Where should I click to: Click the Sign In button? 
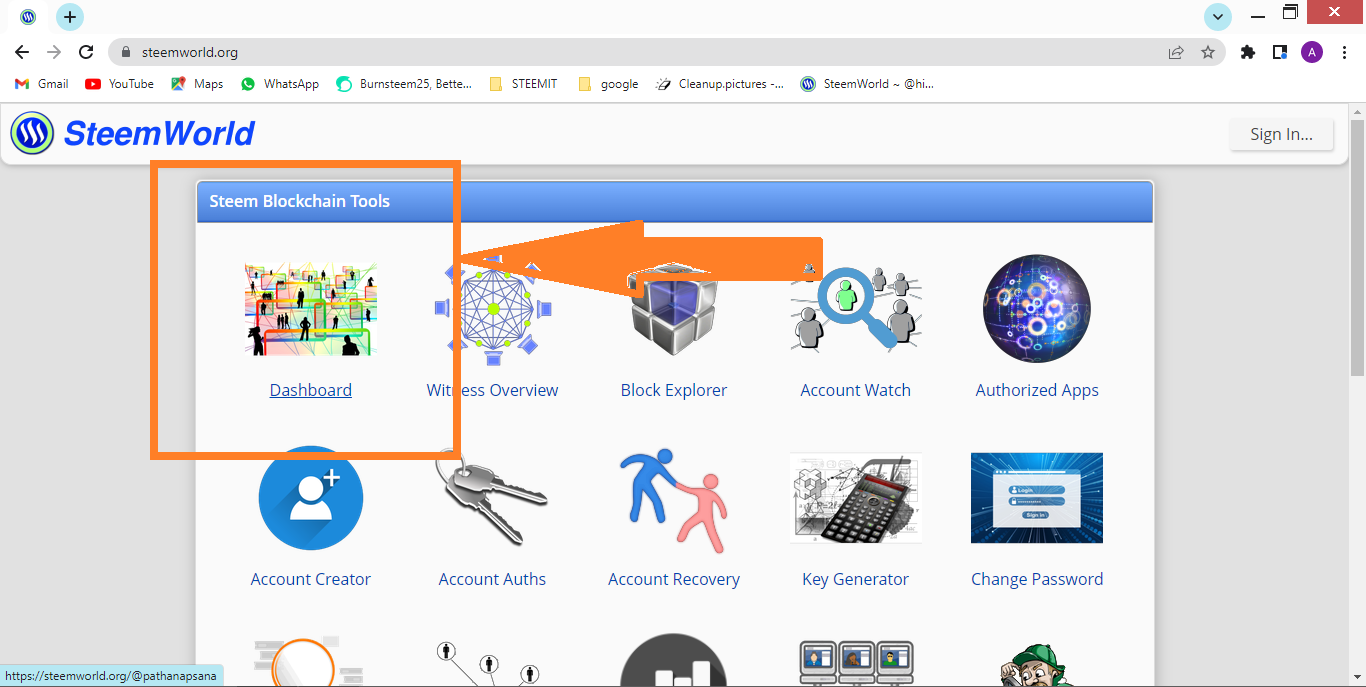pyautogui.click(x=1281, y=133)
